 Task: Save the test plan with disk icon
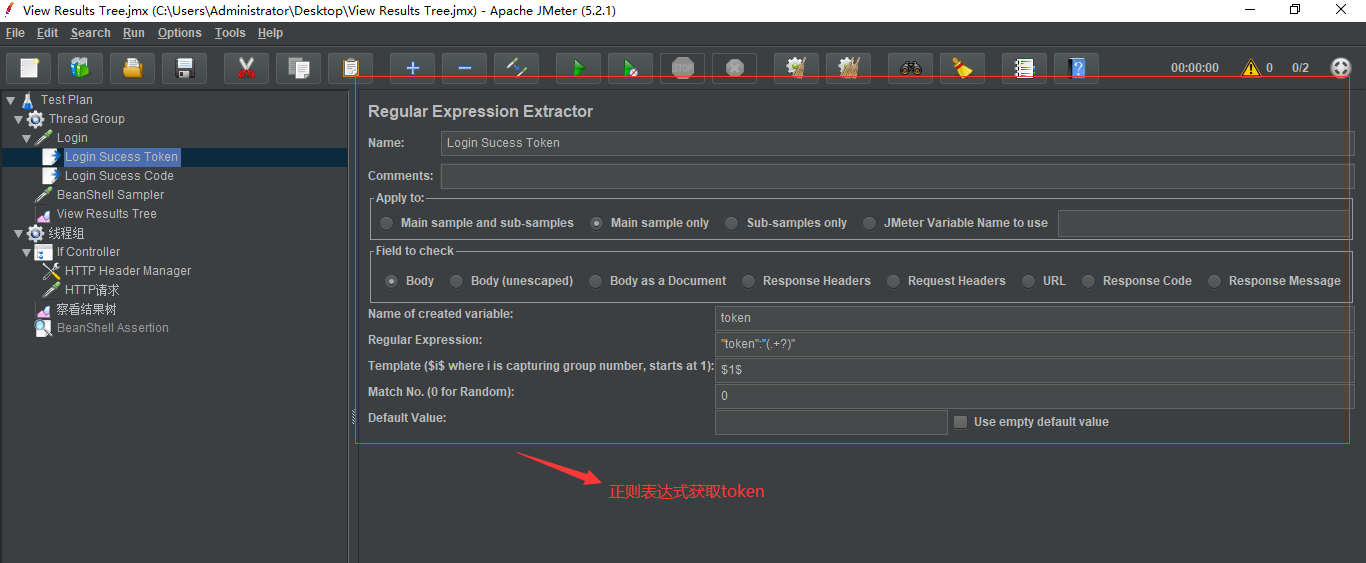point(185,68)
